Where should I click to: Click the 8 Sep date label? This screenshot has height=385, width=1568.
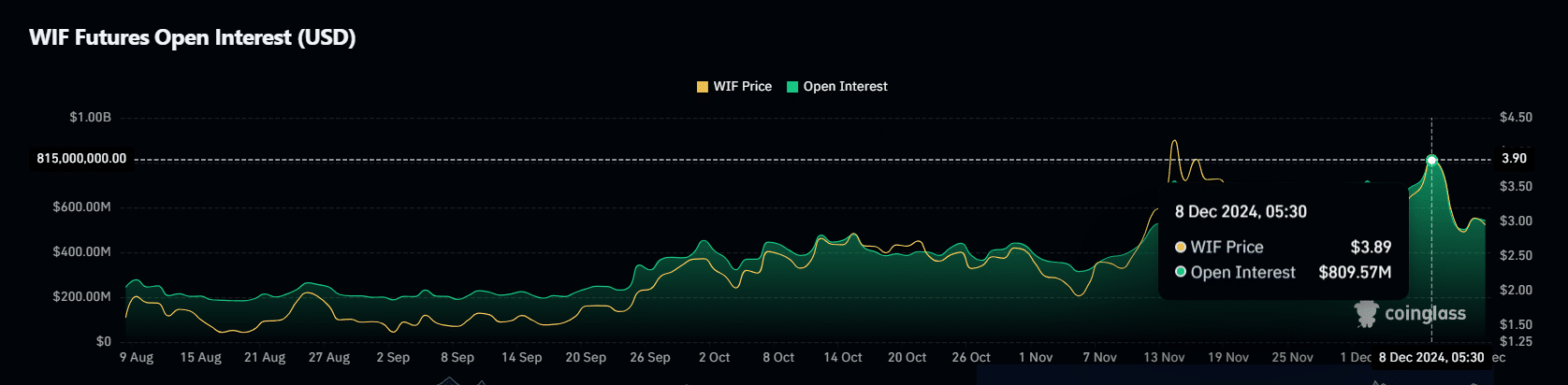tap(457, 357)
